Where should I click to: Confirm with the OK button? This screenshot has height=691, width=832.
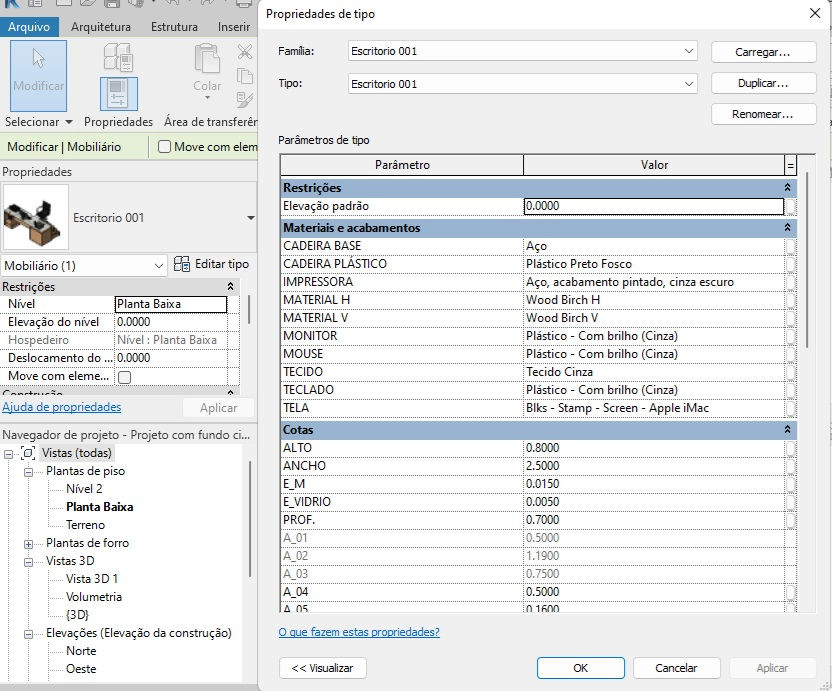coord(580,668)
